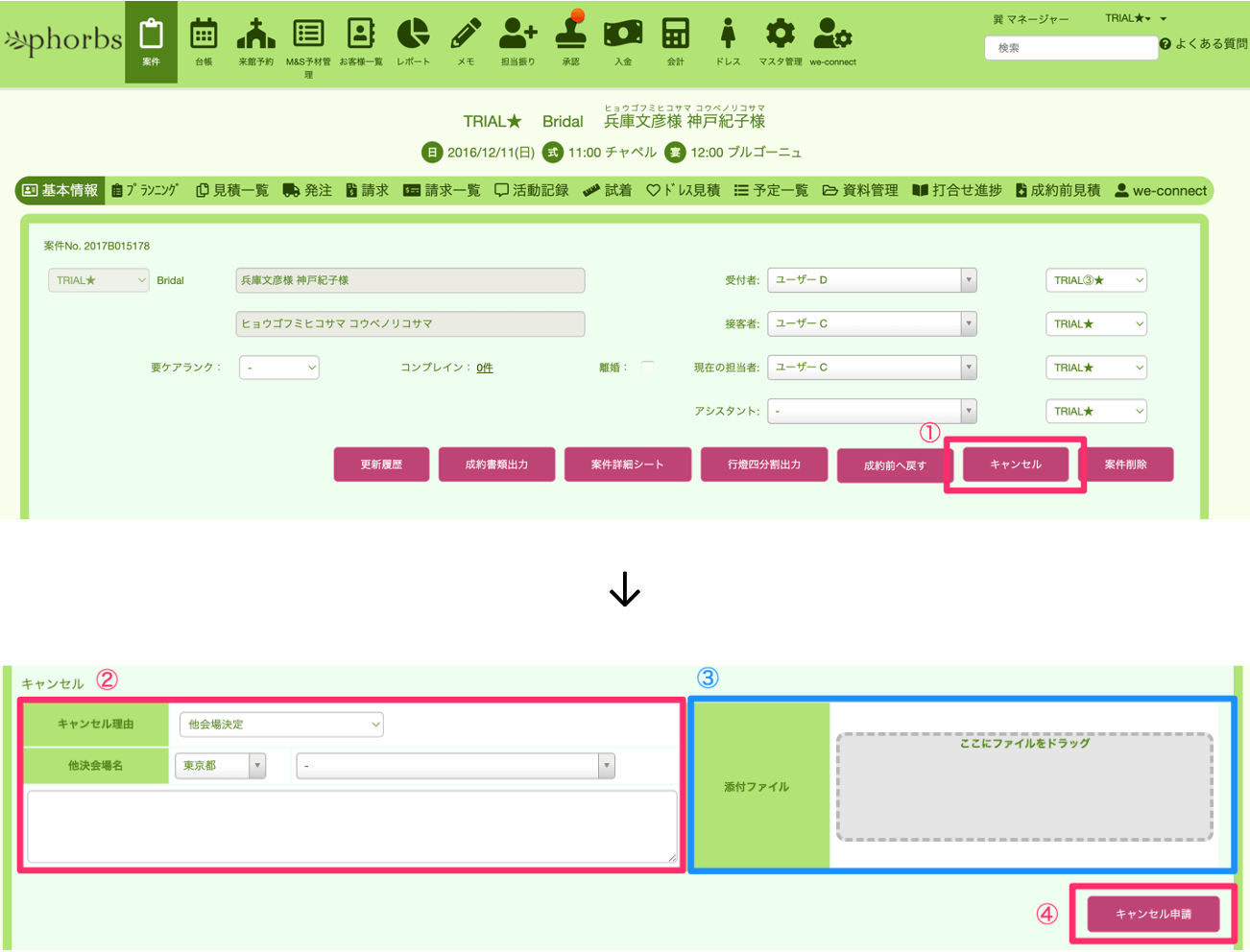1250x952 pixels.
Task: Open the TRIAL★ dropdown beside アシスタント
Action: click(x=1095, y=411)
